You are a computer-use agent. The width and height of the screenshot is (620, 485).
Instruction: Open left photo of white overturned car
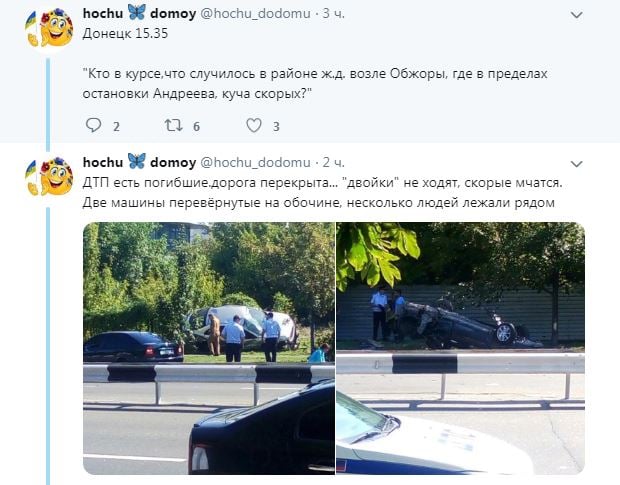coord(209,348)
